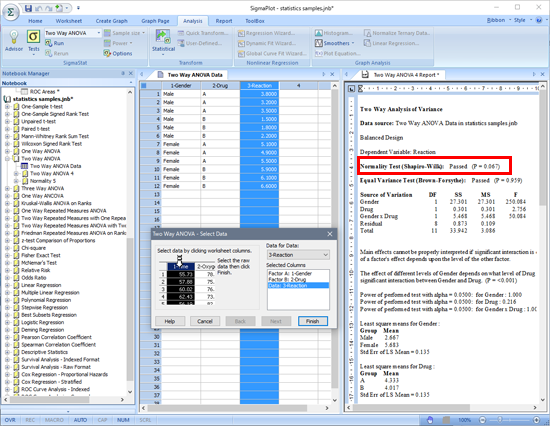The height and width of the screenshot is (426, 550).
Task: Open the Tests sigma icon menu
Action: (x=33, y=41)
